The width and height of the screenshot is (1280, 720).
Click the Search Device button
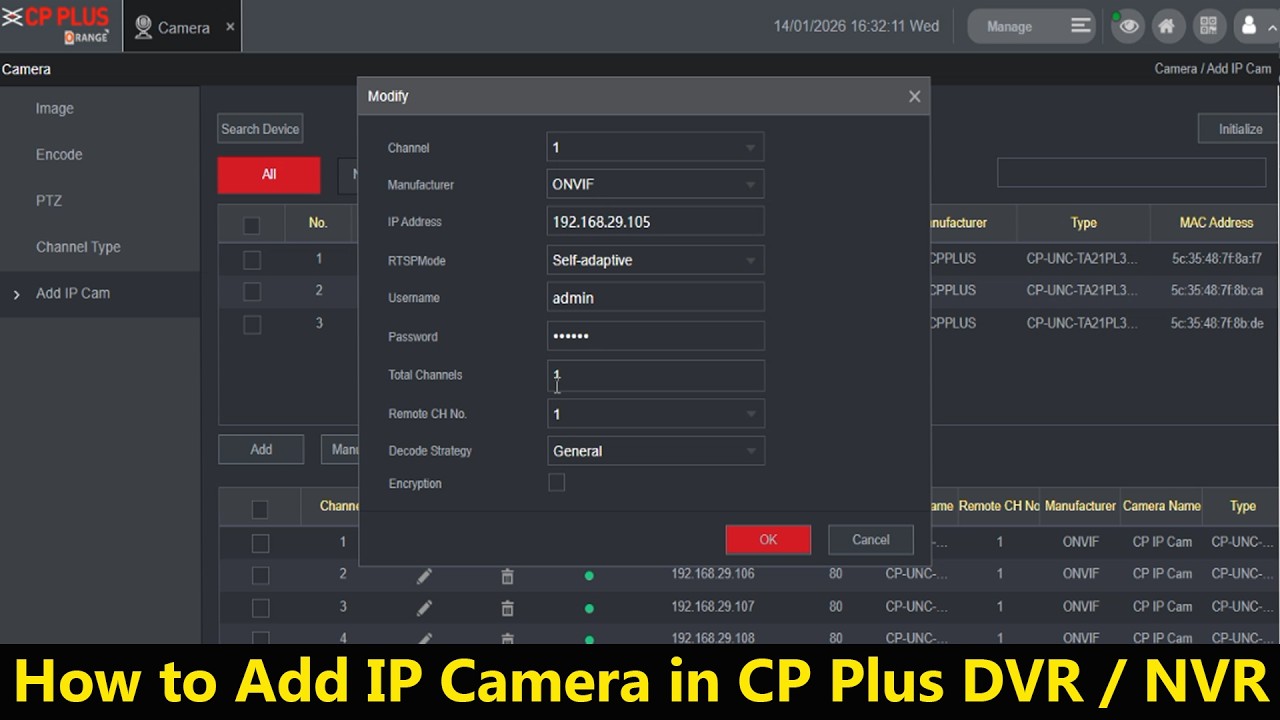click(x=260, y=129)
